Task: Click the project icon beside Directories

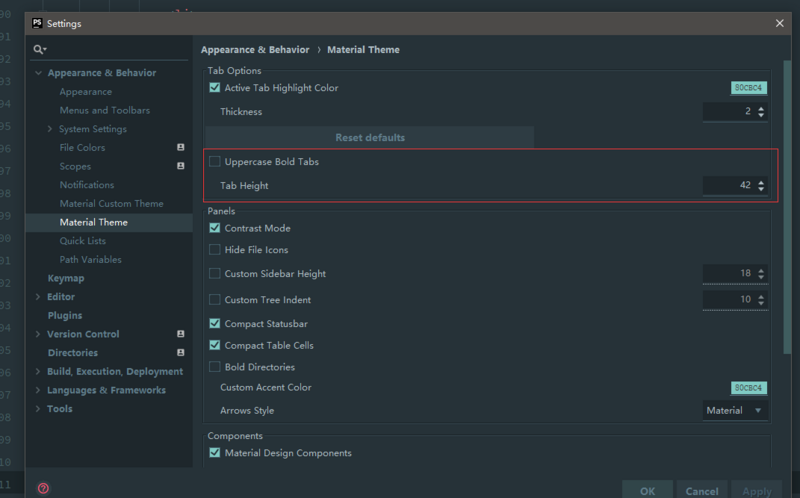Action: [x=181, y=353]
